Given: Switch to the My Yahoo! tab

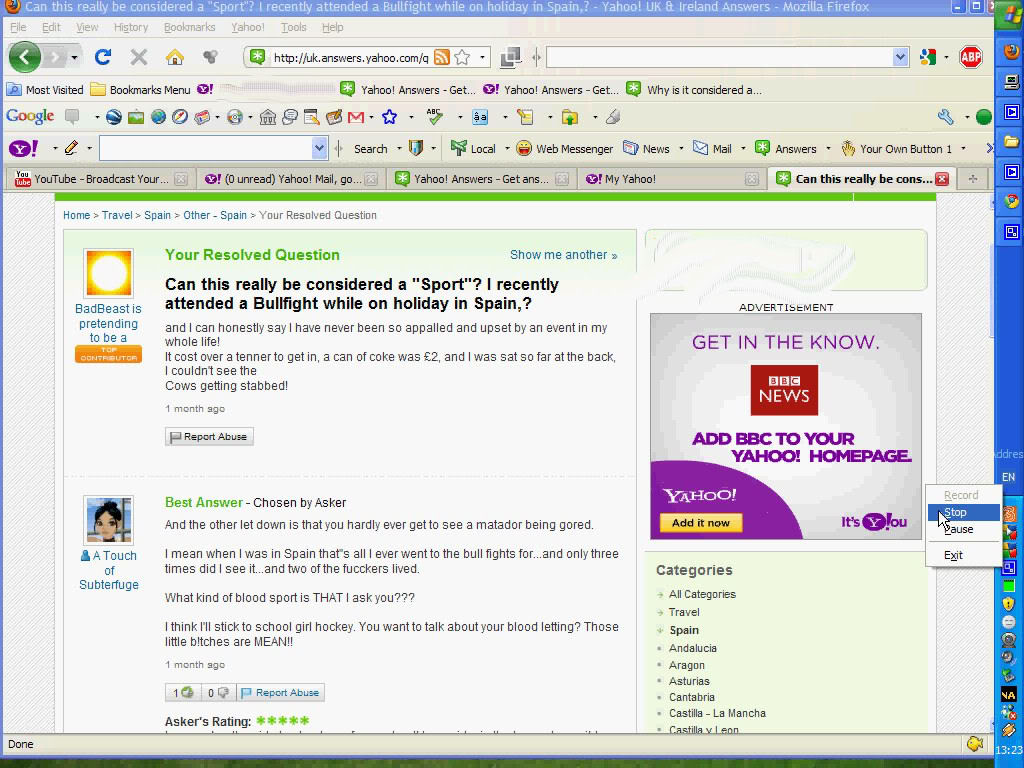Looking at the screenshot, I should [x=672, y=179].
